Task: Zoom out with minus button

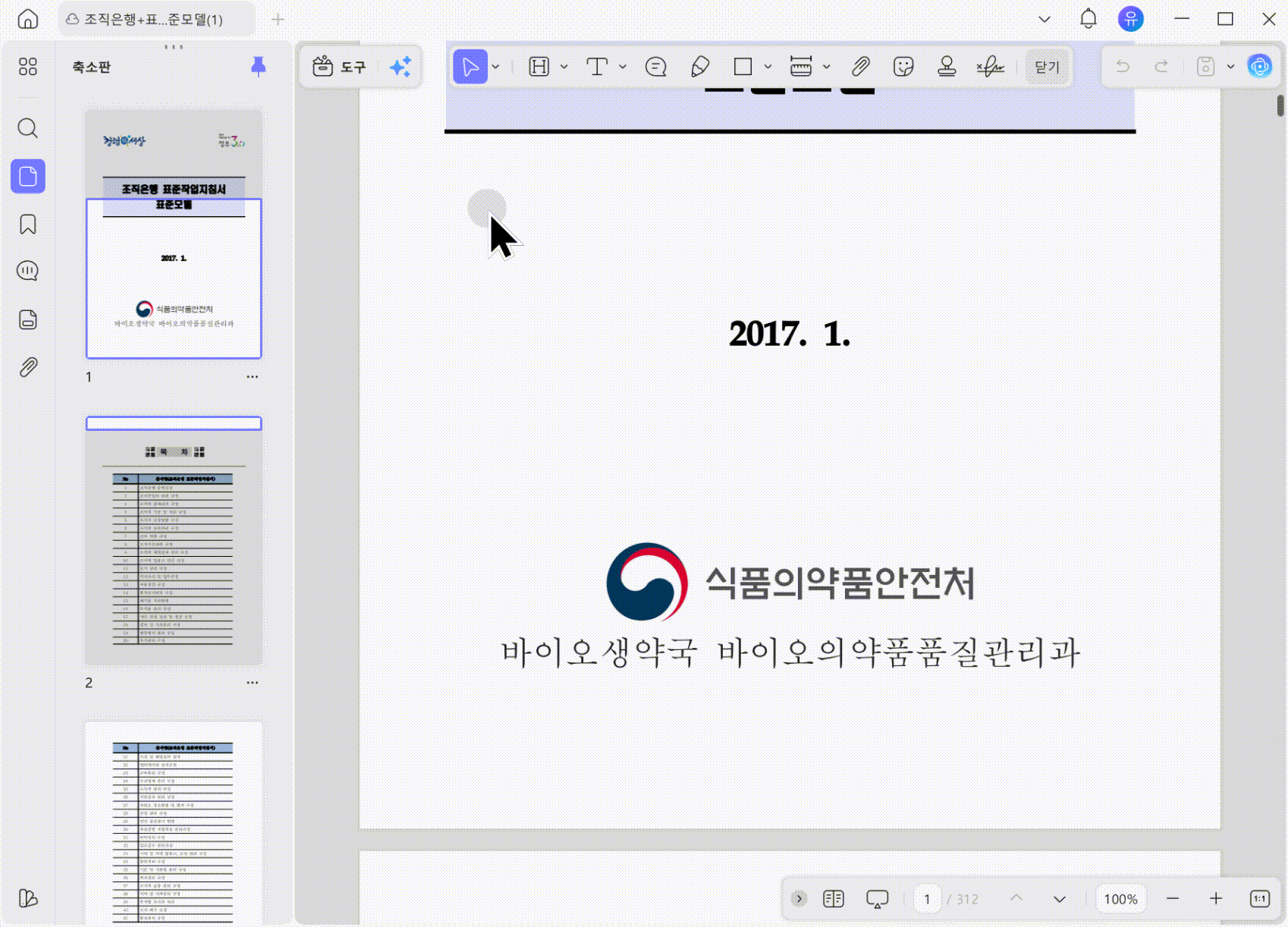Action: [x=1173, y=899]
